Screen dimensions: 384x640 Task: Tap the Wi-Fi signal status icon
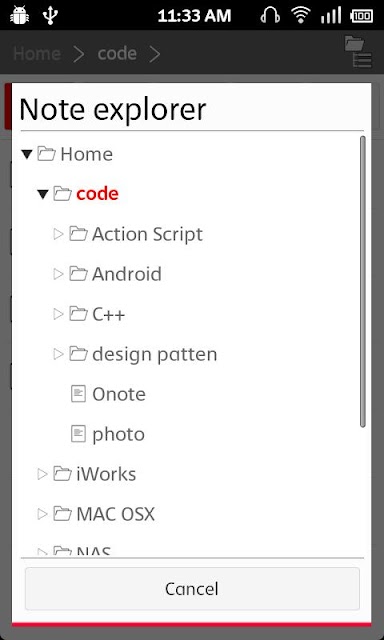coord(301,16)
